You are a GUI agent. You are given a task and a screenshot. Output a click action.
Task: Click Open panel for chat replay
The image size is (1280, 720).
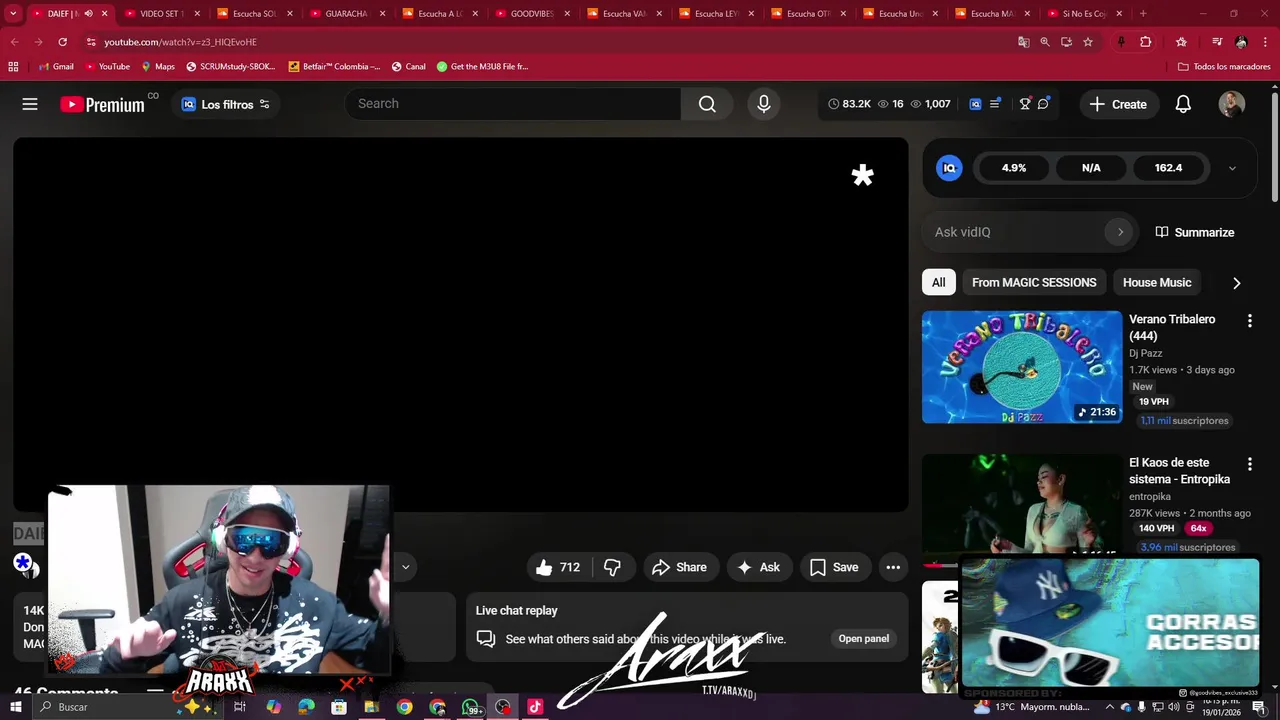point(864,639)
